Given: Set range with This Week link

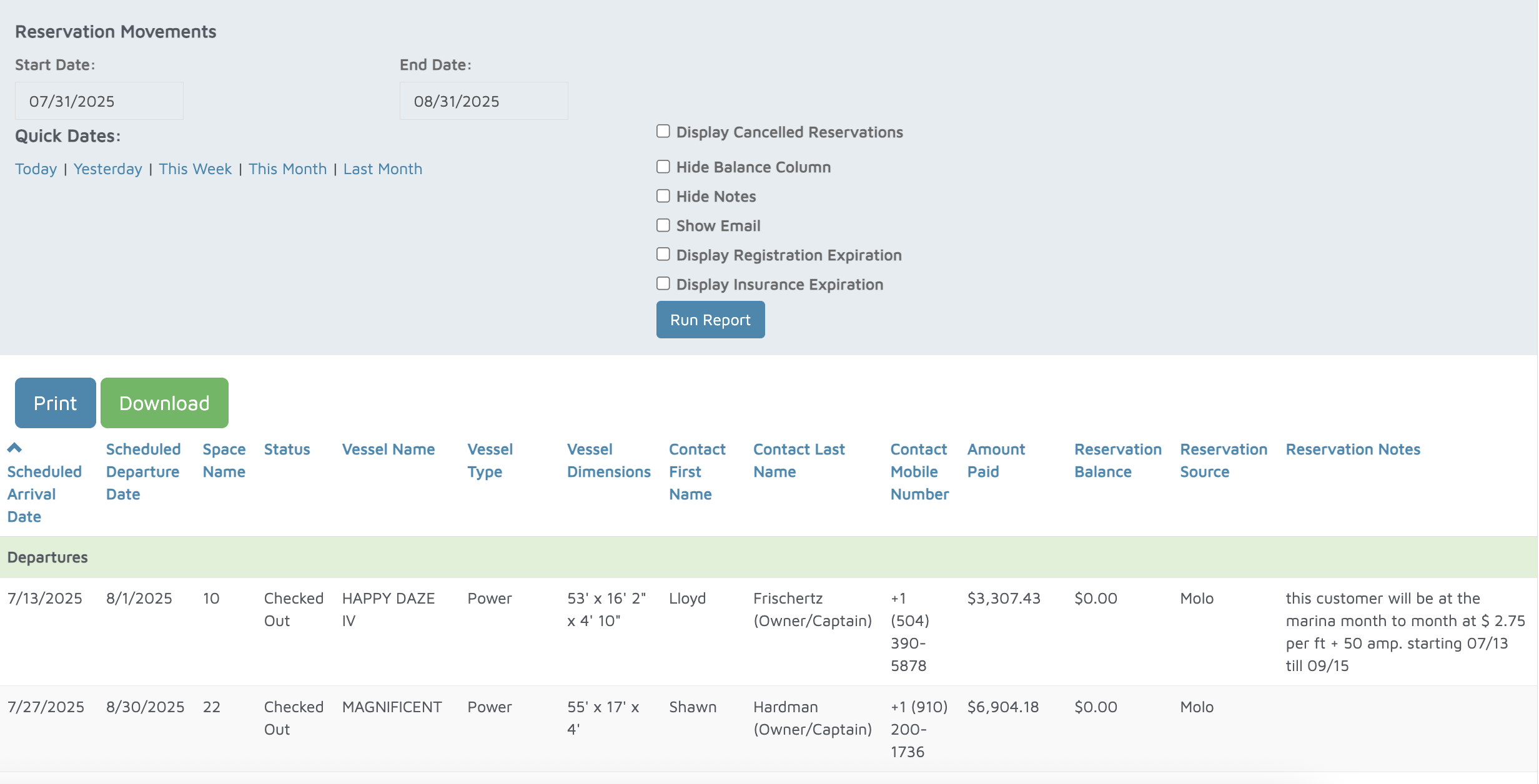Looking at the screenshot, I should 195,169.
